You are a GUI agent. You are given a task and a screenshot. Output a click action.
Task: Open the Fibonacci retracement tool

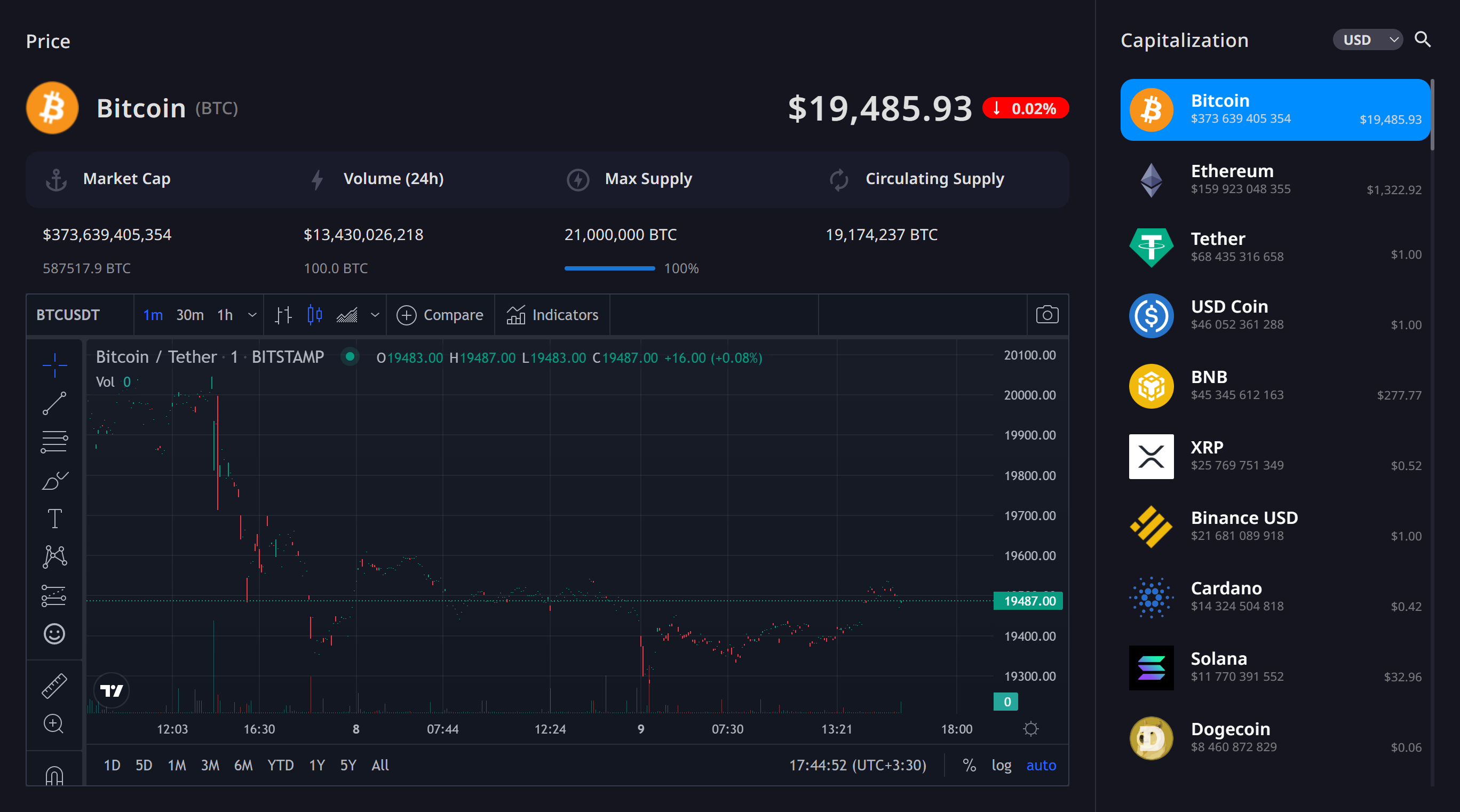(x=54, y=441)
